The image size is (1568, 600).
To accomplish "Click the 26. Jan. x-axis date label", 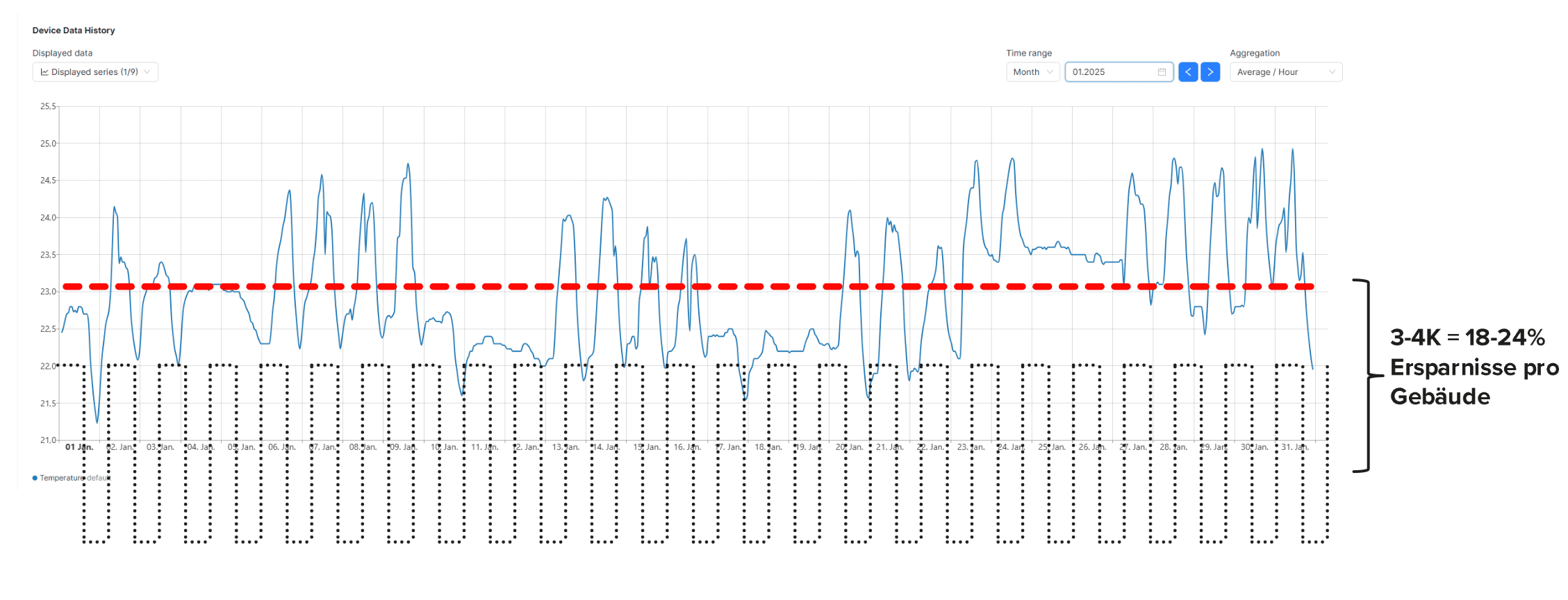I will (x=1092, y=447).
